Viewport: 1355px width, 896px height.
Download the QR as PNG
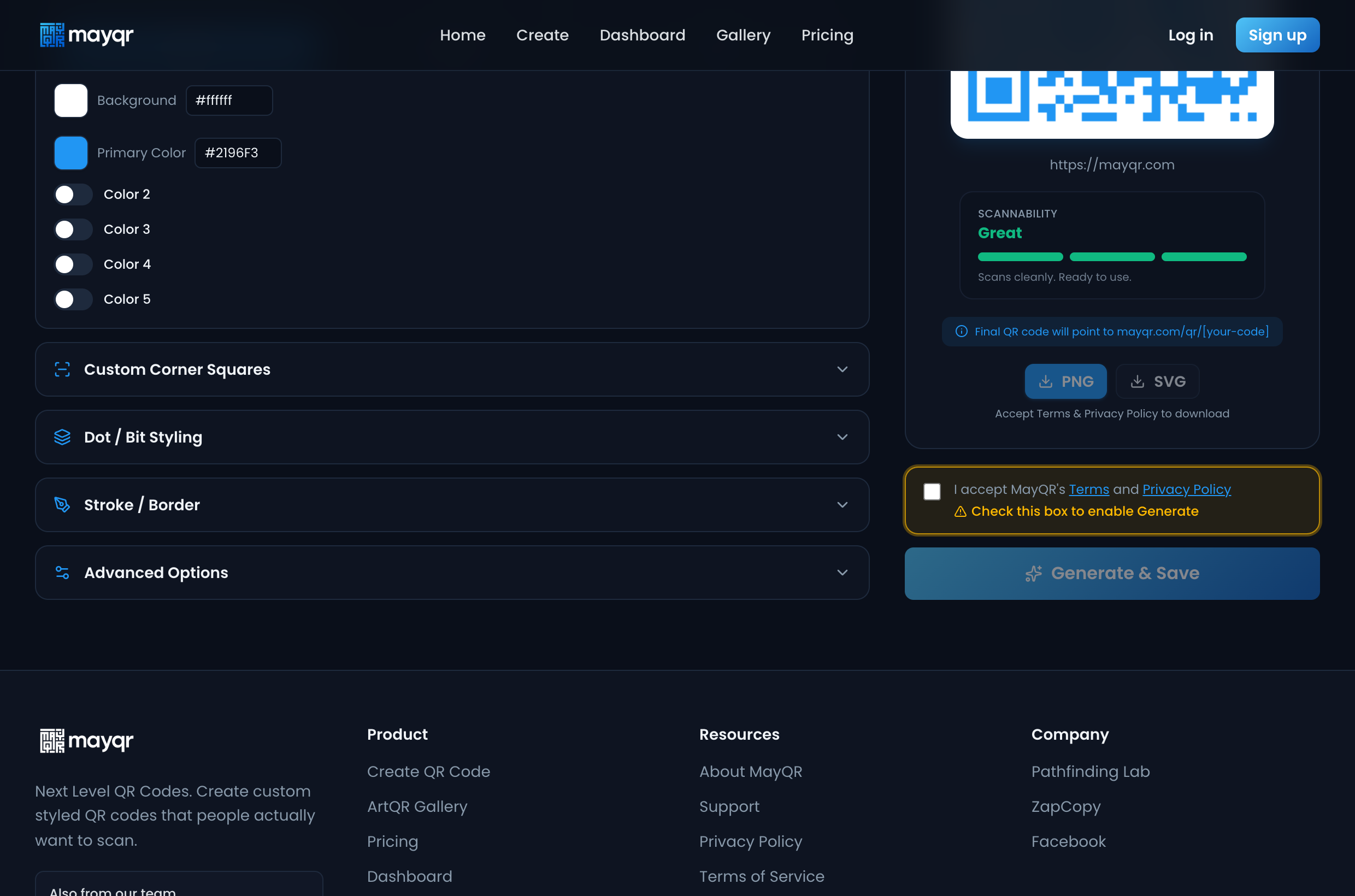(x=1065, y=381)
